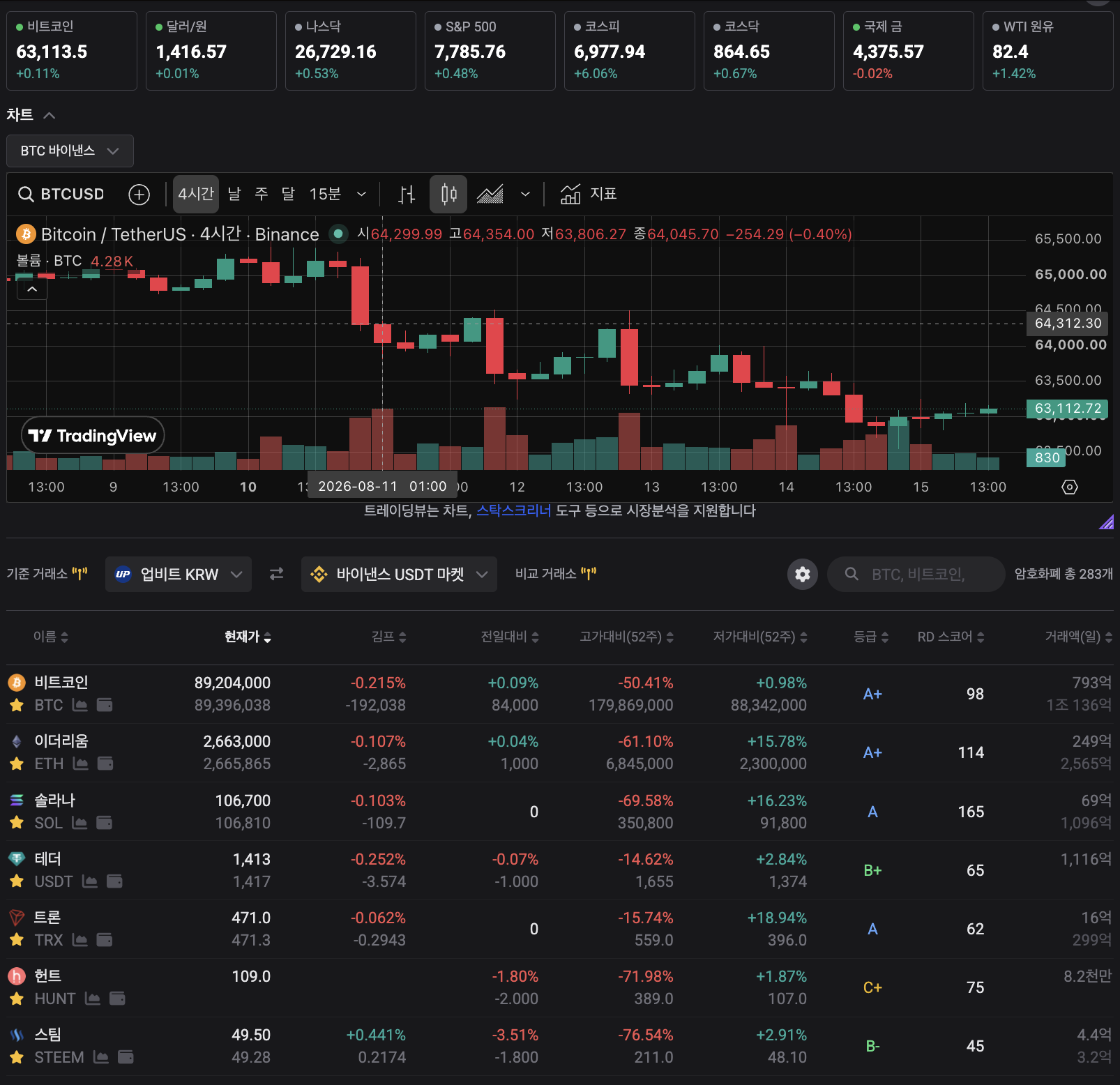1120x1085 pixels.
Task: Click the info icon beside 비교 거래소
Action: tap(589, 573)
